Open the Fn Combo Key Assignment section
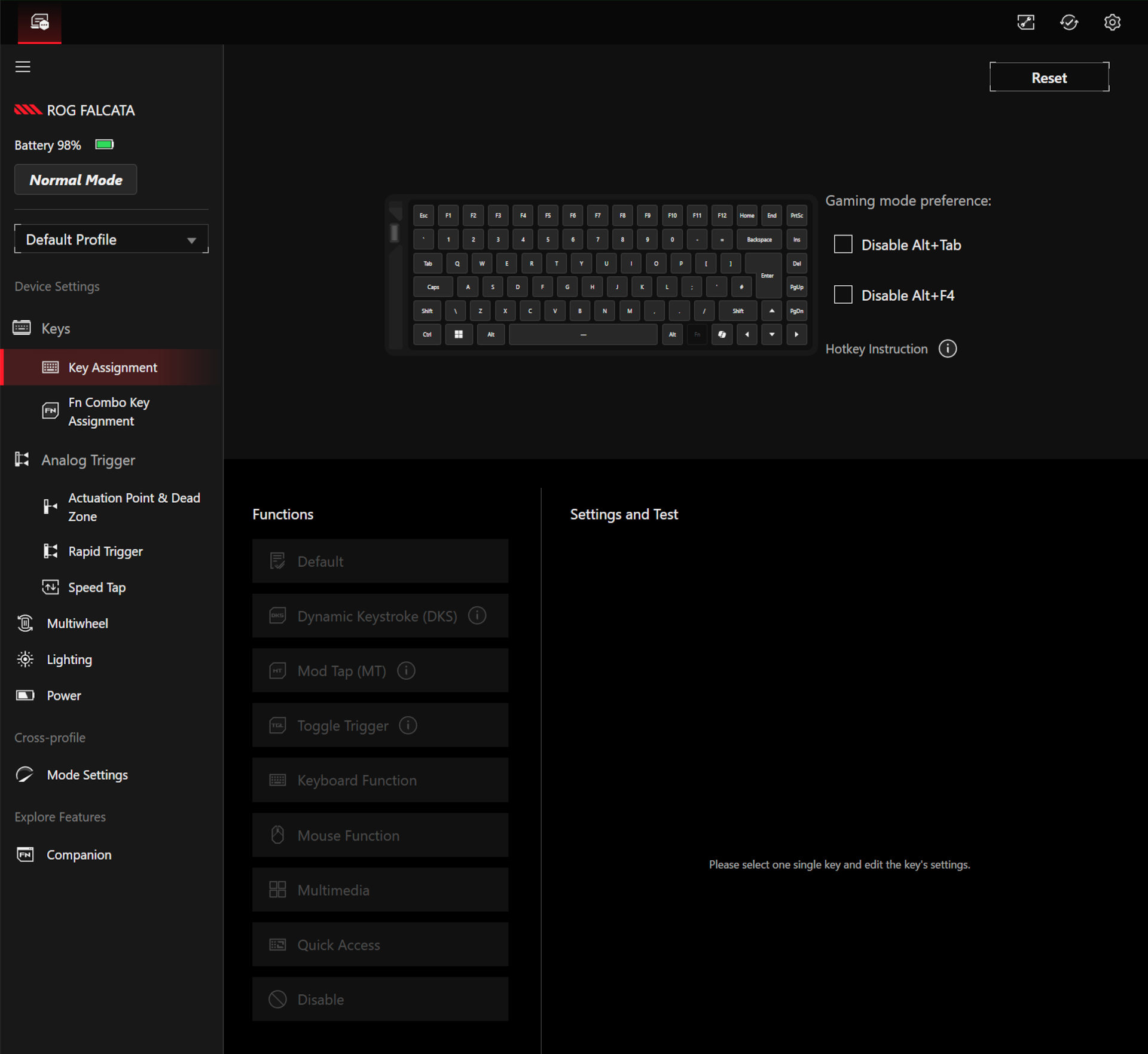 point(109,411)
